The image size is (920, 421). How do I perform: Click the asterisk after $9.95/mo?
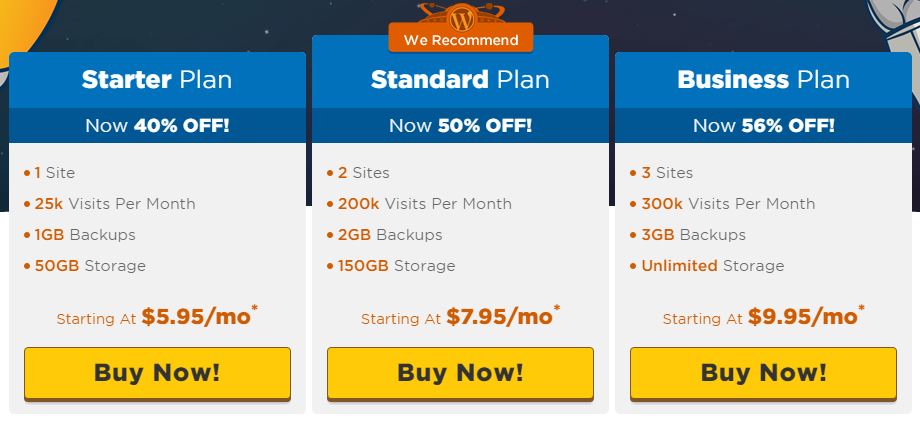[861, 308]
